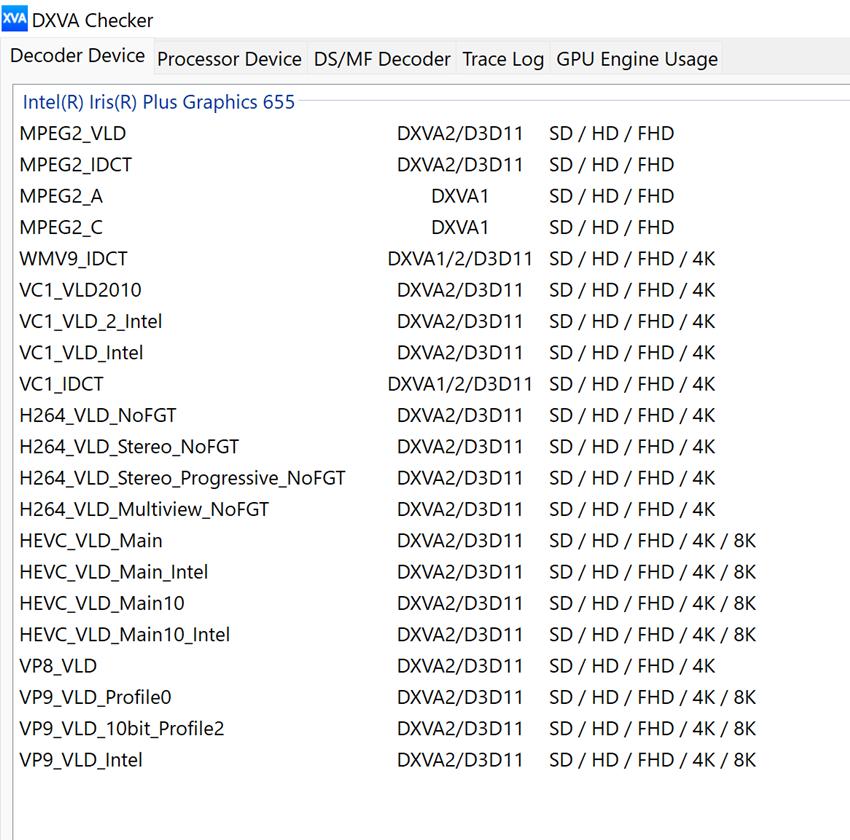Select the VP8_VLD decoder row

[x=58, y=666]
